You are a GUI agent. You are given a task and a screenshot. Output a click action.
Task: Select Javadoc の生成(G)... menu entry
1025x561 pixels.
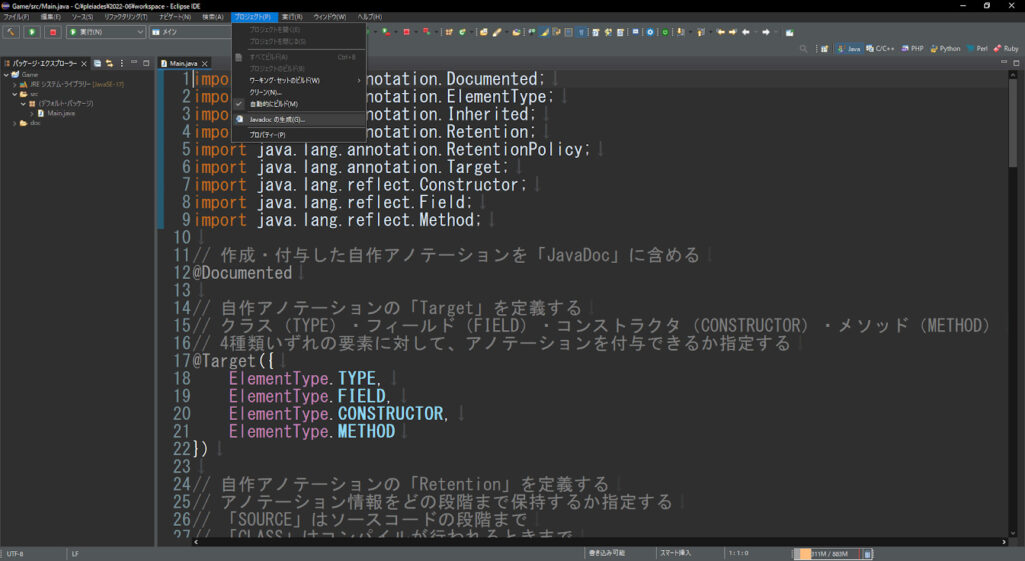(x=299, y=120)
